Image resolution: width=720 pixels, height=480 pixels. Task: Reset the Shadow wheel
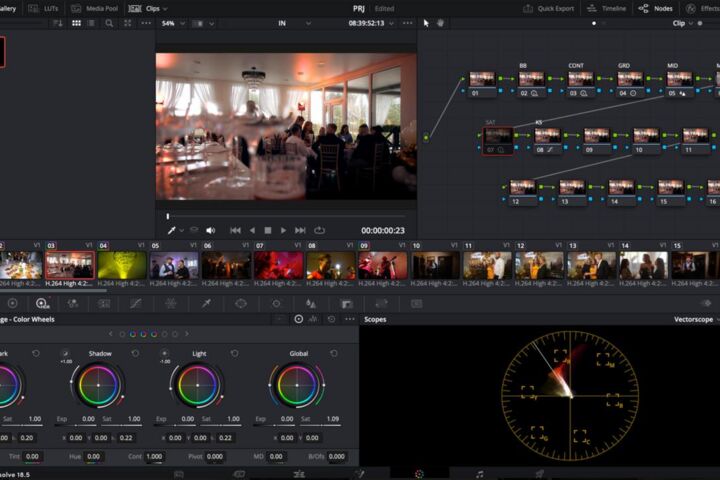click(x=135, y=353)
